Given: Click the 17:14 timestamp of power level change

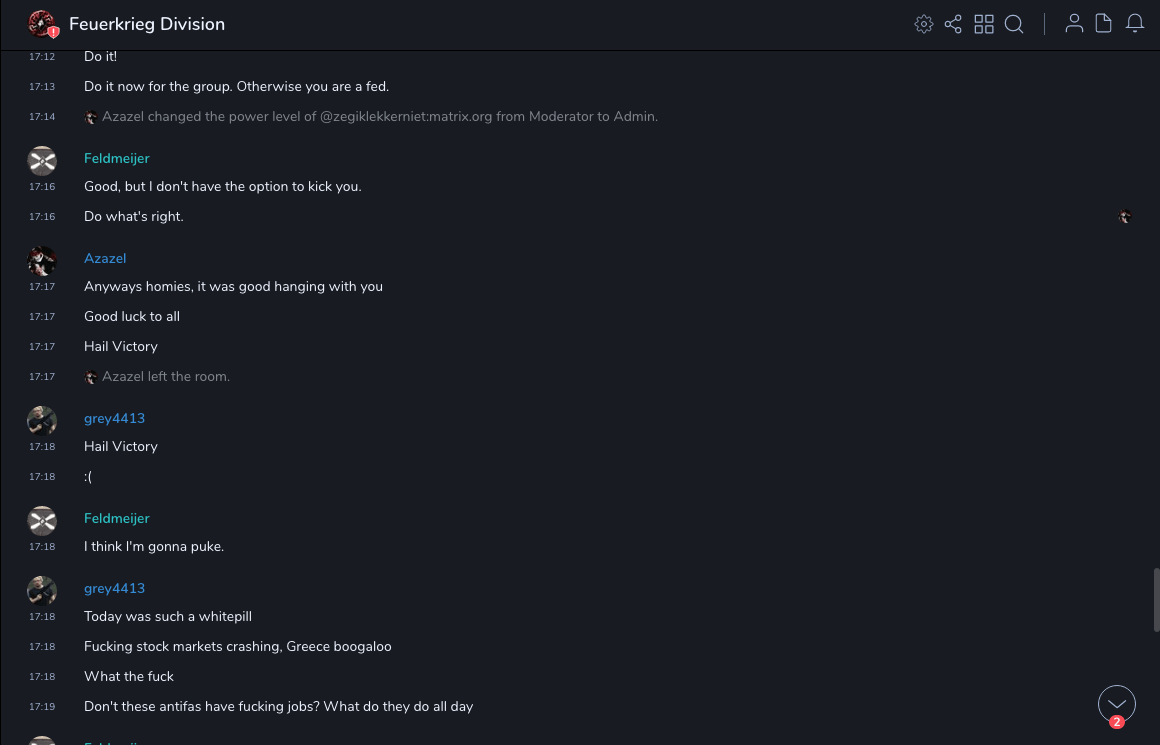Looking at the screenshot, I should 42,117.
